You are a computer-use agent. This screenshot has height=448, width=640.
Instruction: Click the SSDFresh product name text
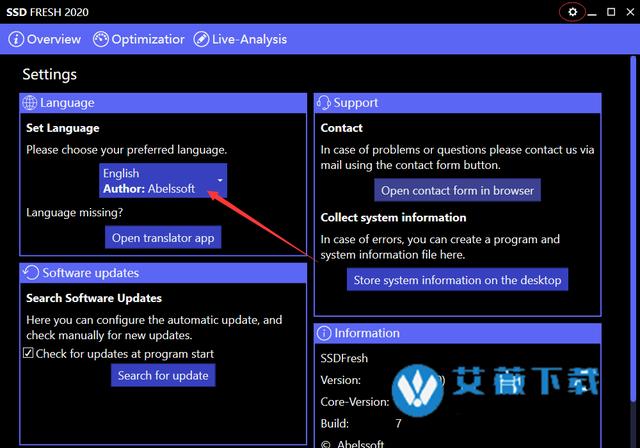pos(344,358)
